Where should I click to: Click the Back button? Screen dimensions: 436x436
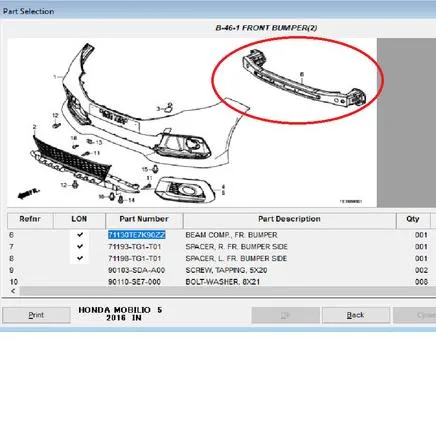pos(355,315)
